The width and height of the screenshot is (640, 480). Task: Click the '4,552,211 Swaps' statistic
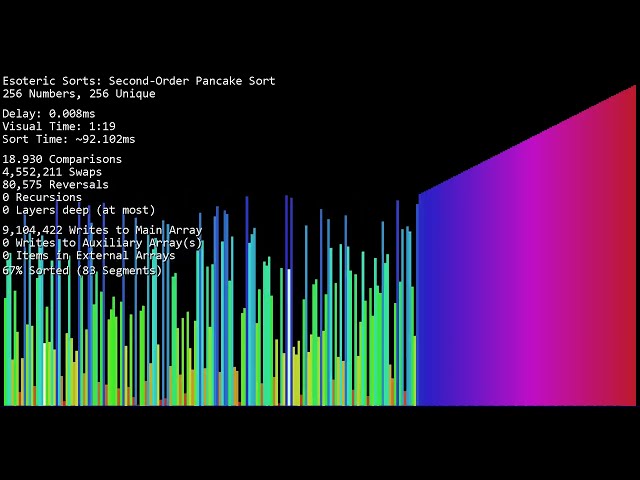pos(52,171)
